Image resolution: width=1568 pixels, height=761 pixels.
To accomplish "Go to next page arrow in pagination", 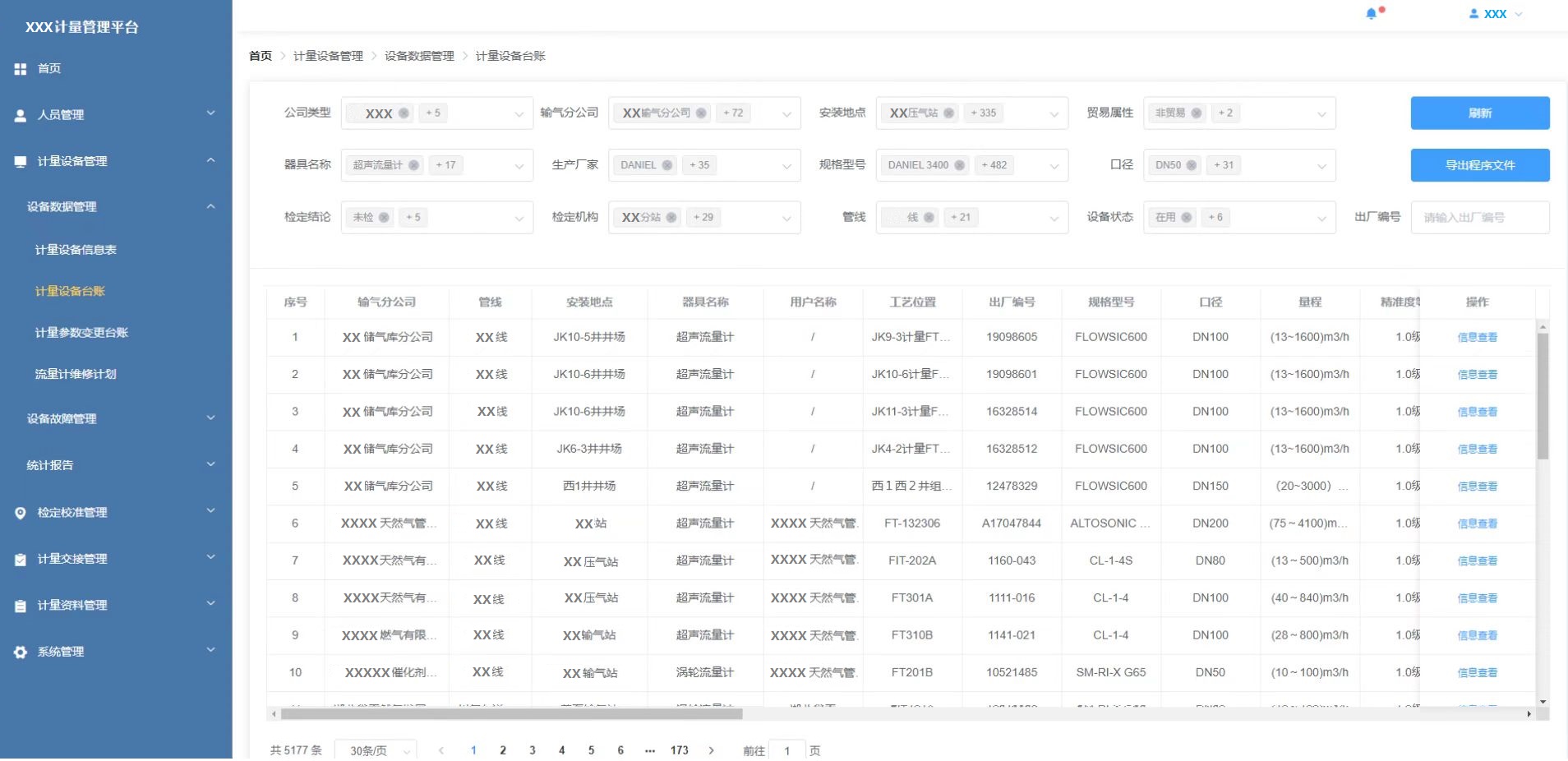I will click(712, 751).
